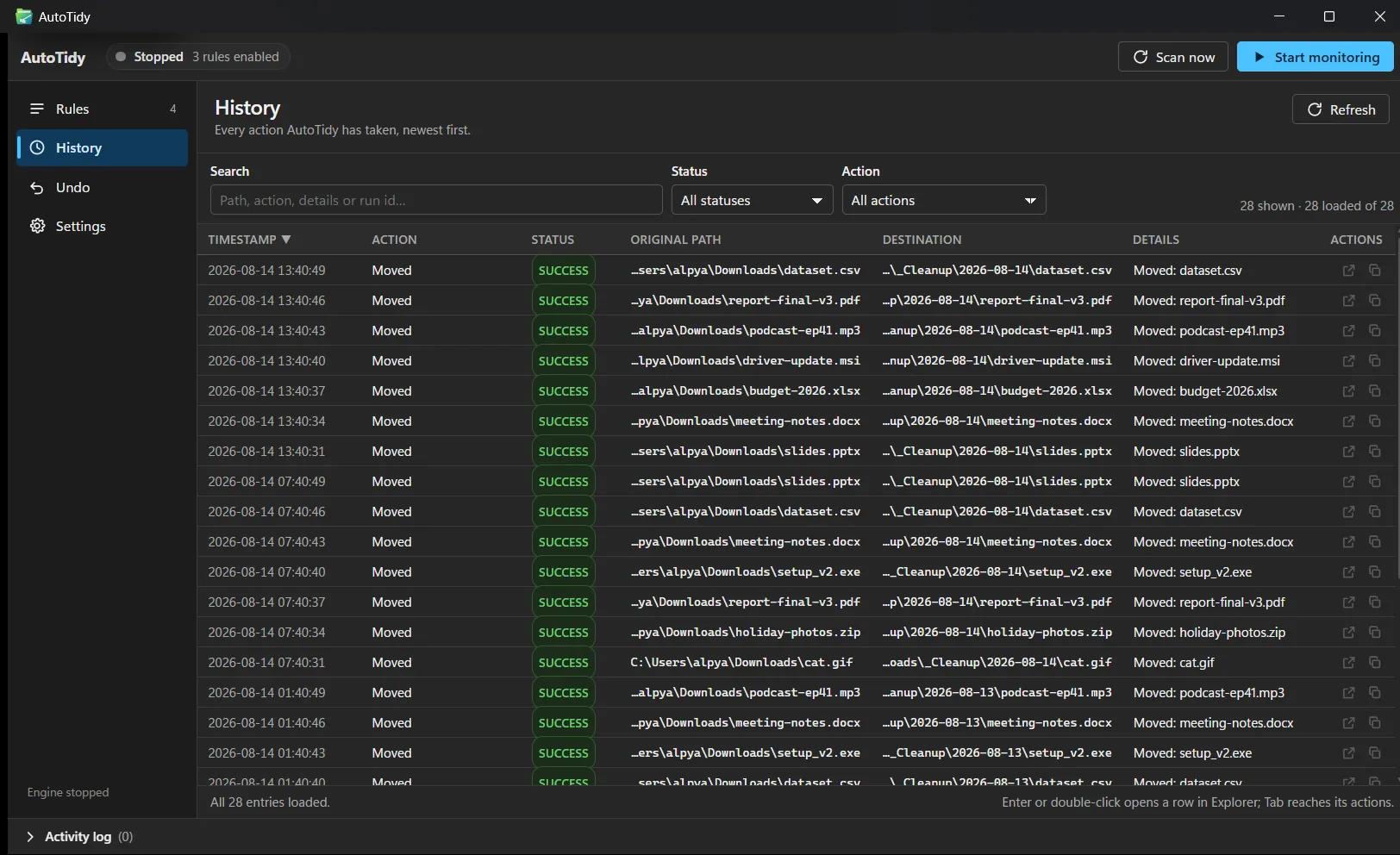
Task: Copy icon on the 13:40:43 podcast-ep41.mp3 row
Action: click(x=1375, y=331)
